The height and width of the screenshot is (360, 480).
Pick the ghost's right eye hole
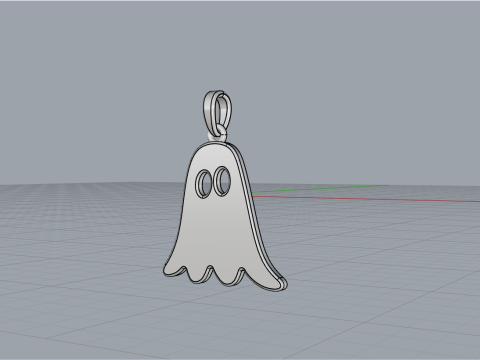[x=222, y=180]
